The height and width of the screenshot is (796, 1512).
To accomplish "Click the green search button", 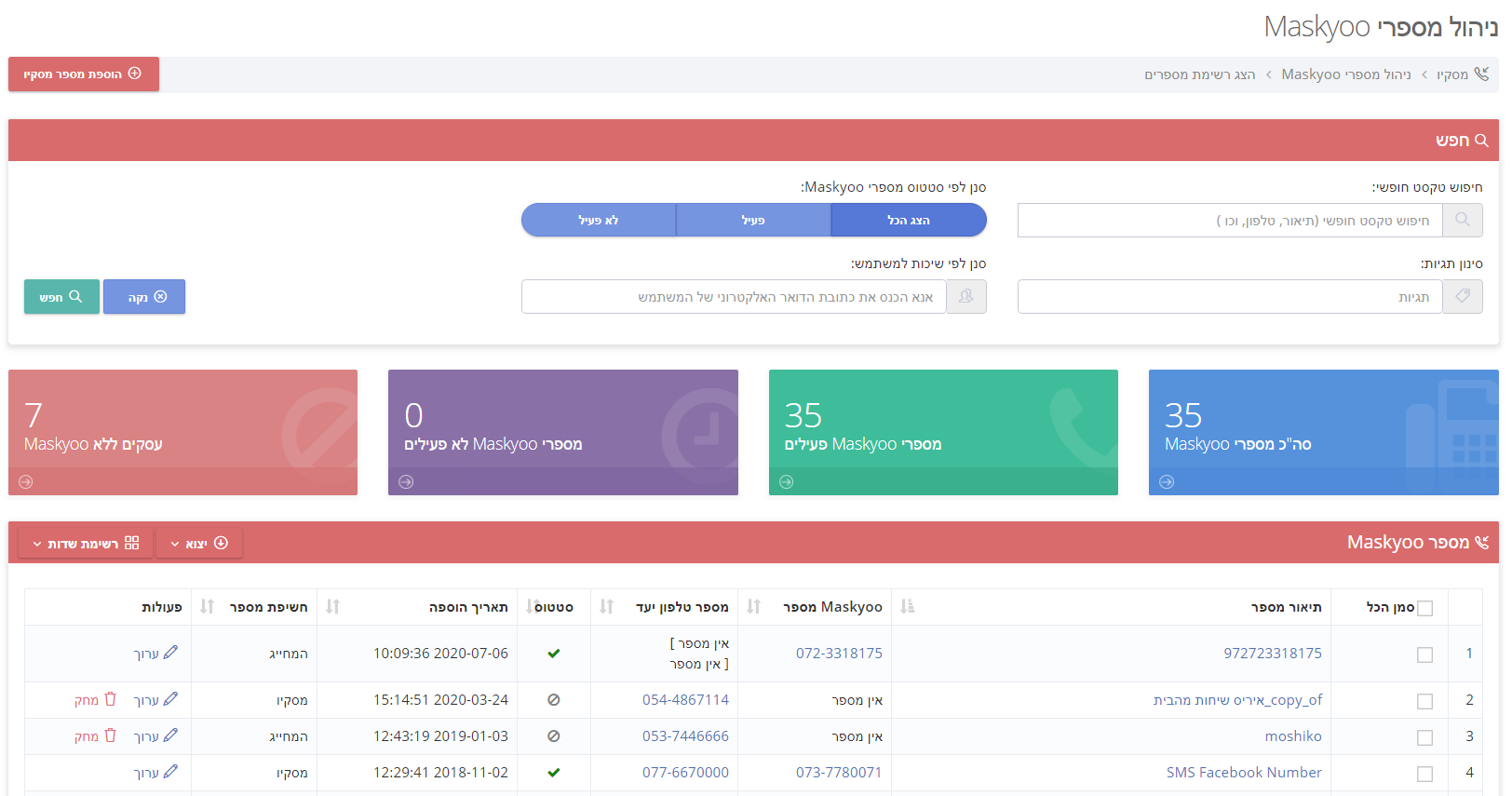I will coord(61,297).
